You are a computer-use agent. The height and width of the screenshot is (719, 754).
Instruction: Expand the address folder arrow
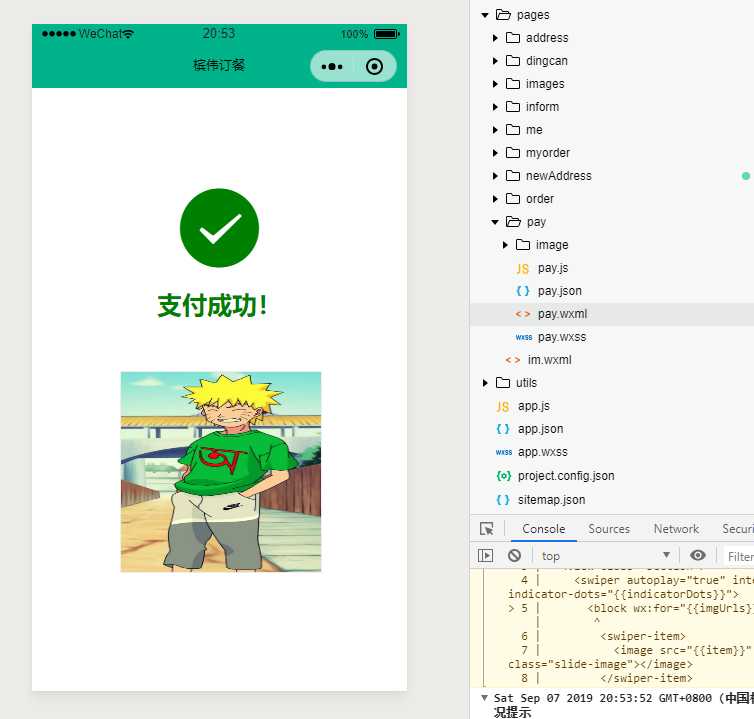[495, 38]
